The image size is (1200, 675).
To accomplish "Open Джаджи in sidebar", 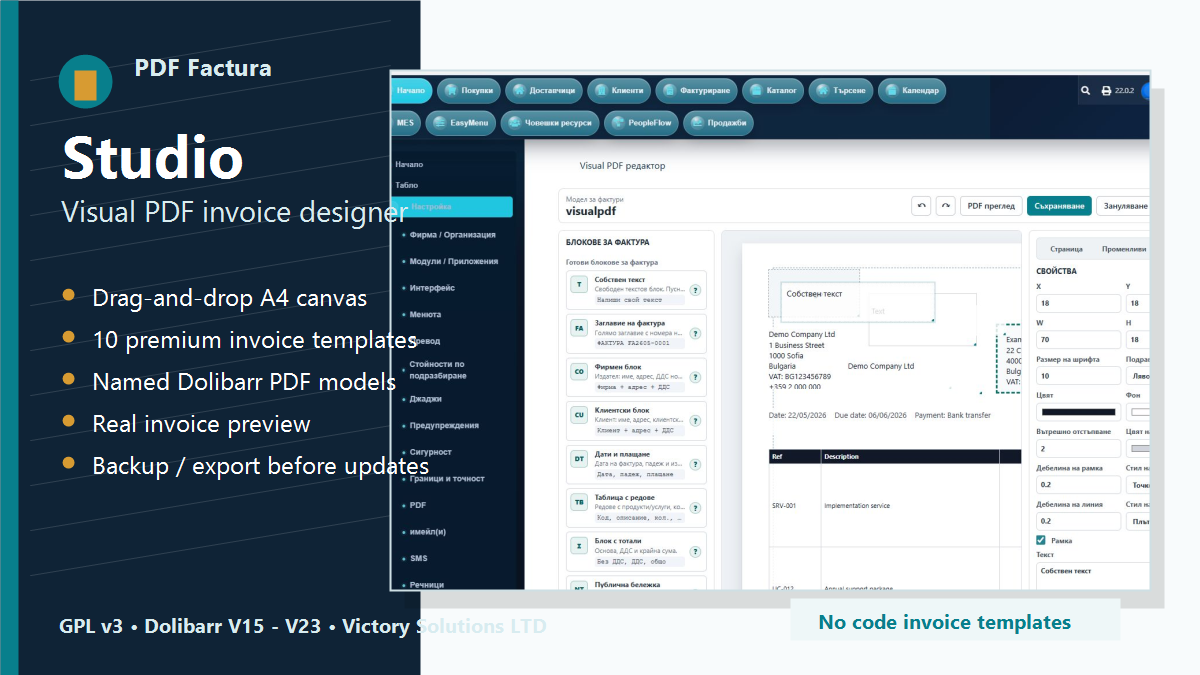I will (425, 398).
